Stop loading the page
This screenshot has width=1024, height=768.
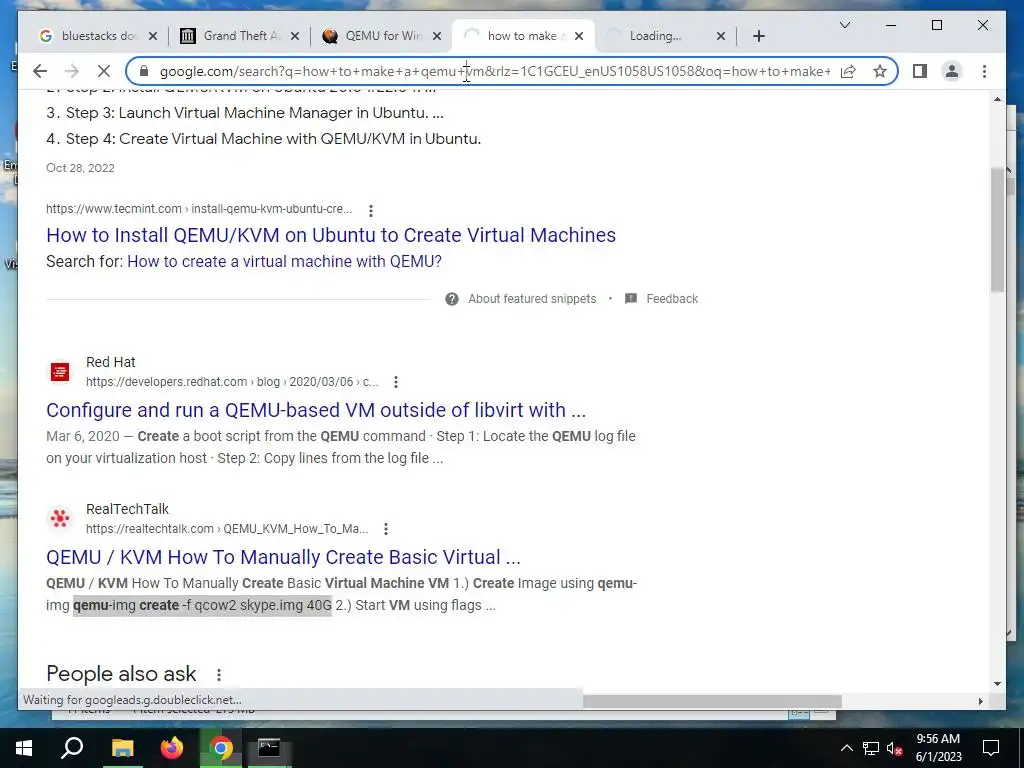pos(104,71)
